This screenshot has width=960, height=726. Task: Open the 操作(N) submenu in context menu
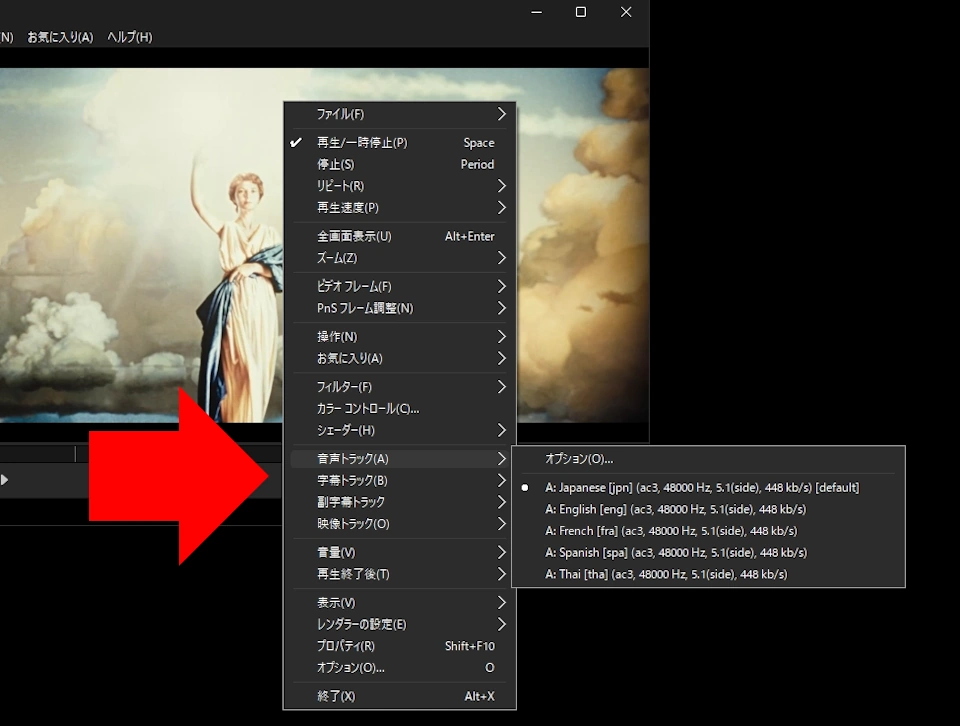click(400, 337)
